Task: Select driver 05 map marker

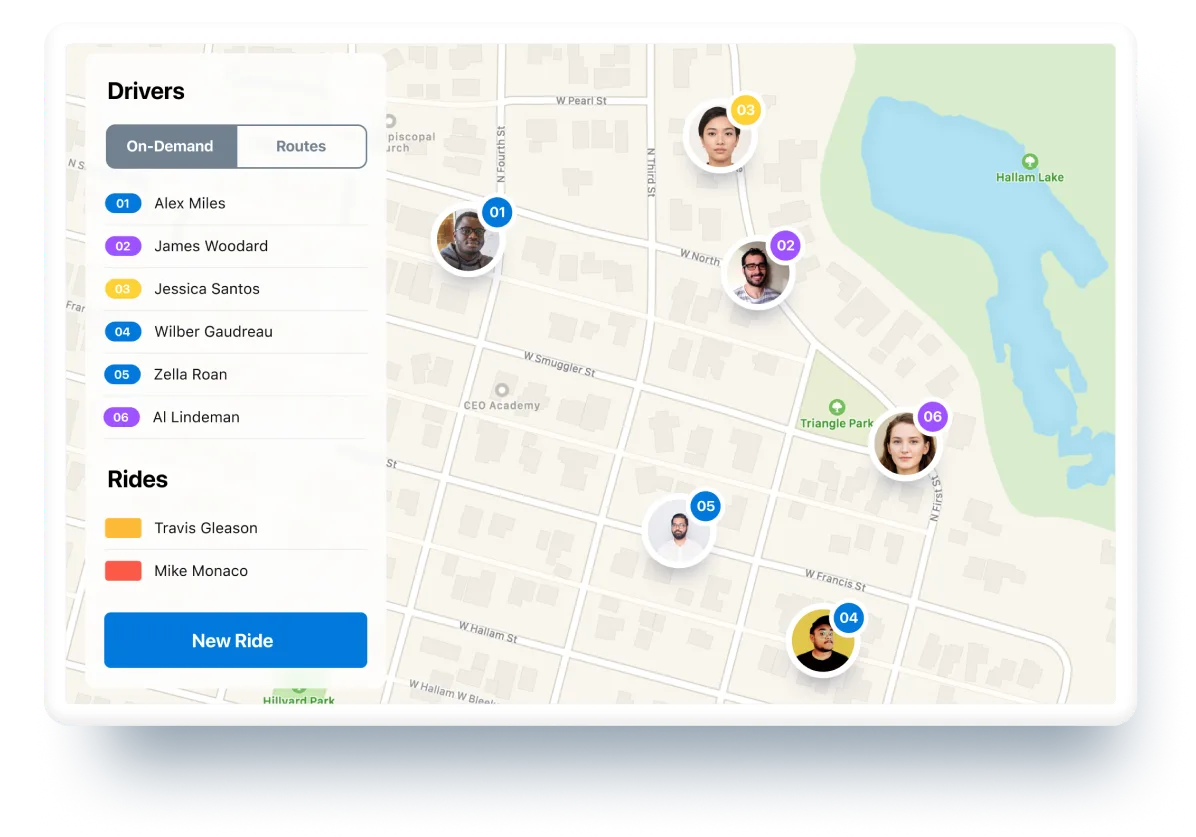Action: pyautogui.click(x=678, y=529)
